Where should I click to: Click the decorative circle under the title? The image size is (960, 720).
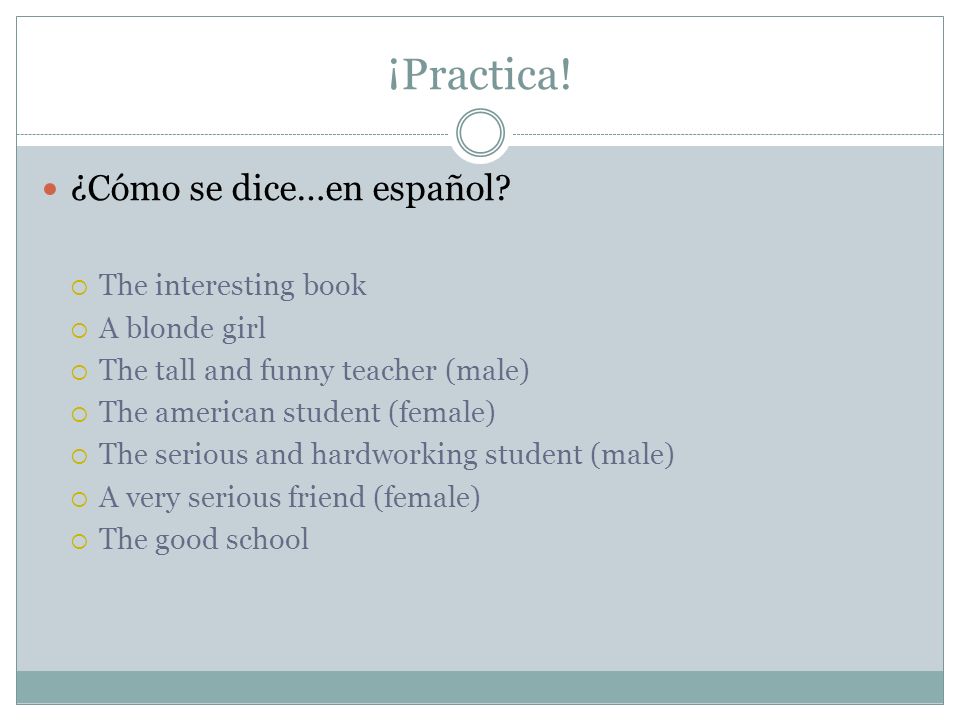481,133
